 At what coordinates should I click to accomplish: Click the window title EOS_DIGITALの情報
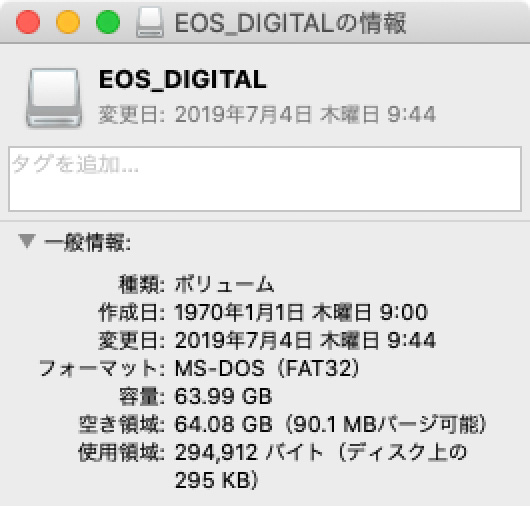(290, 23)
